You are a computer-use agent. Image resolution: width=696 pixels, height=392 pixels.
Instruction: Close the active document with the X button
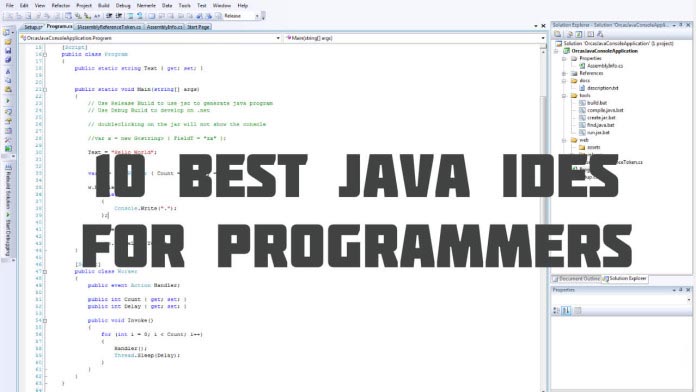[543, 26]
